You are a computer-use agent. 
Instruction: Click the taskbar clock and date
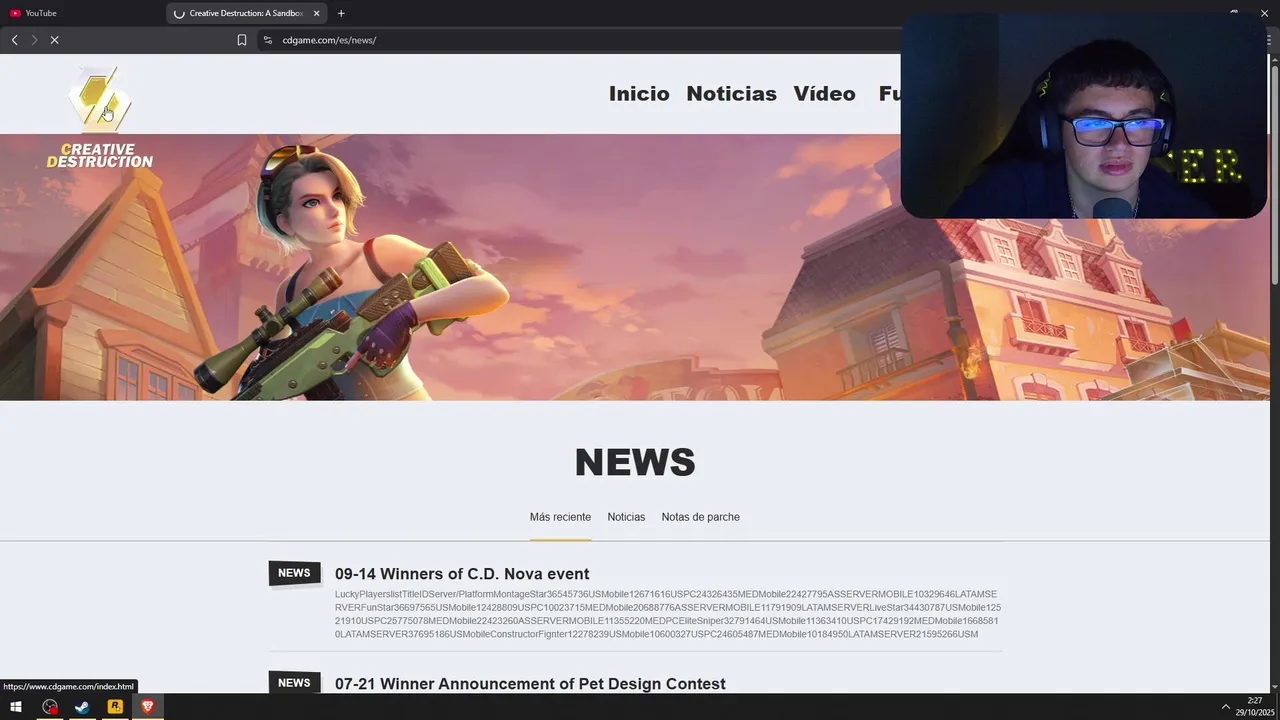pos(1255,707)
